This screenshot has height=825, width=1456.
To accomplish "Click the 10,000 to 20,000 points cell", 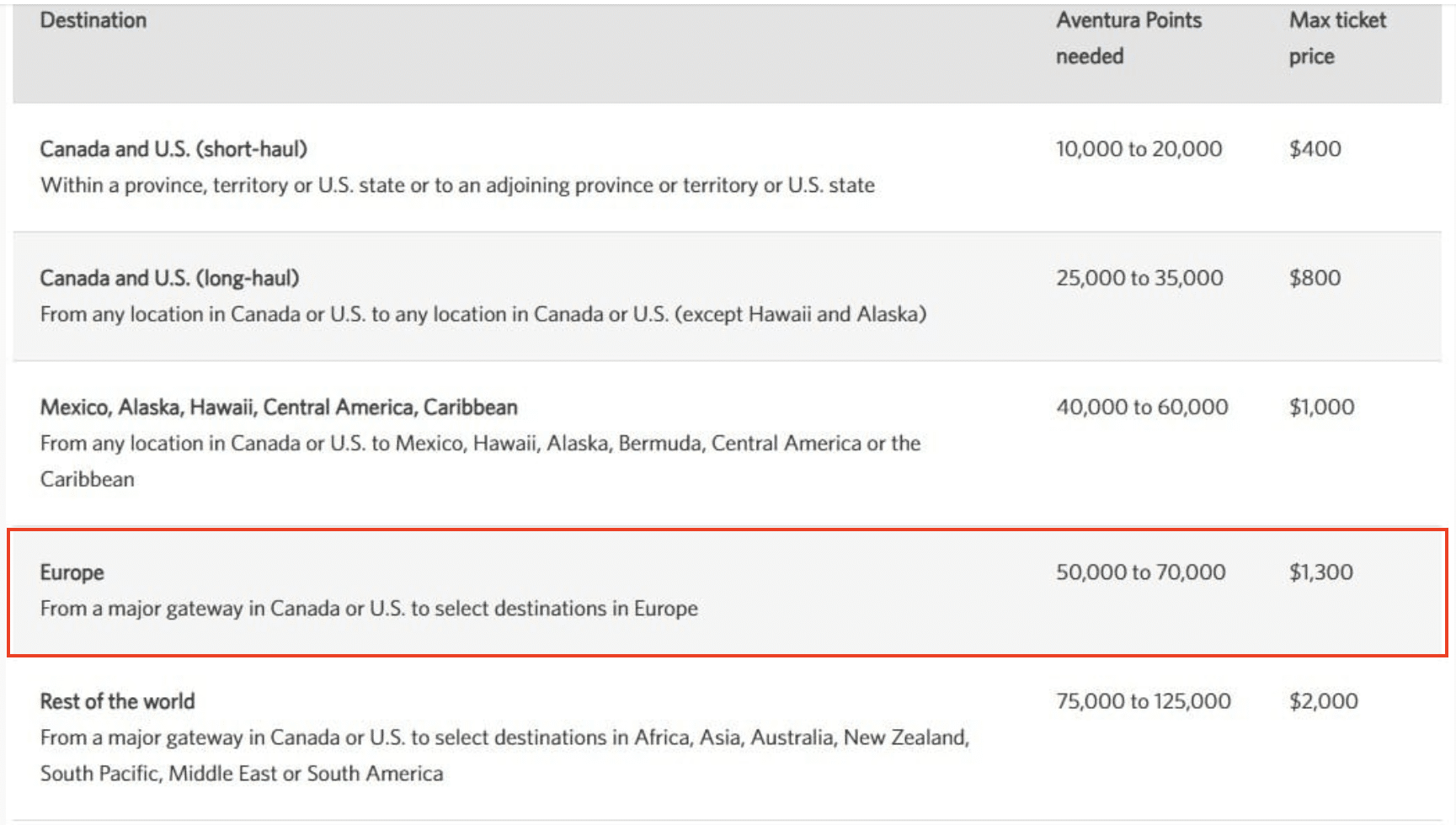I will pos(1139,149).
